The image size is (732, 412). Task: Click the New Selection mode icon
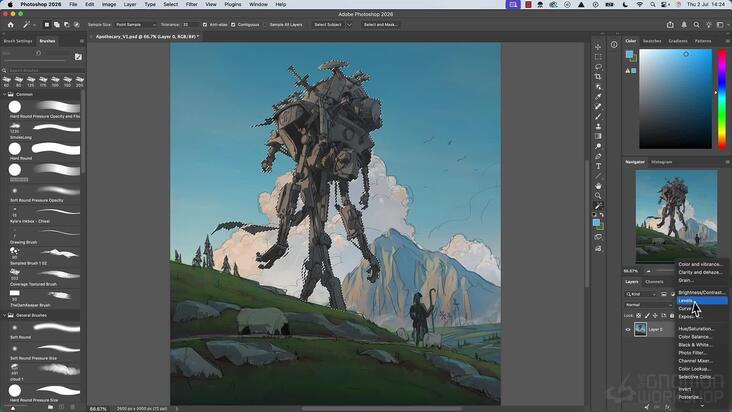(47, 25)
